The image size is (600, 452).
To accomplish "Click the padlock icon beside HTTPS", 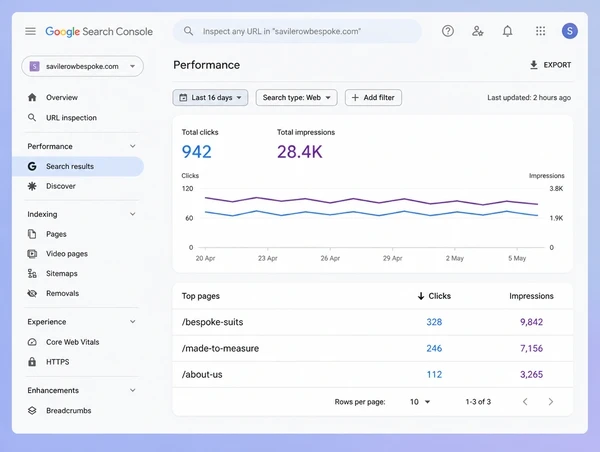I will pyautogui.click(x=32, y=362).
